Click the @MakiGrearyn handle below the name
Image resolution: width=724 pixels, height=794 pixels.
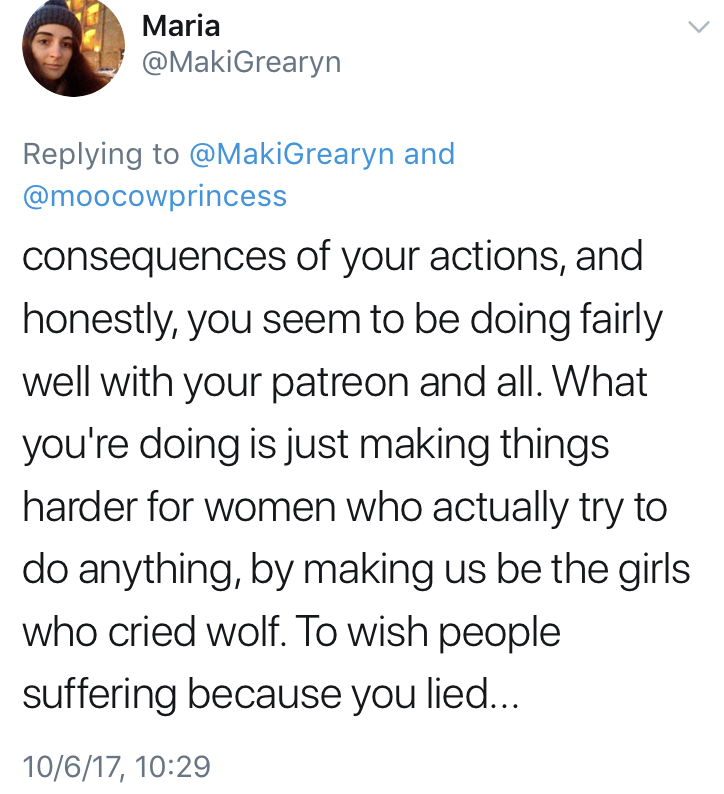pyautogui.click(x=241, y=62)
